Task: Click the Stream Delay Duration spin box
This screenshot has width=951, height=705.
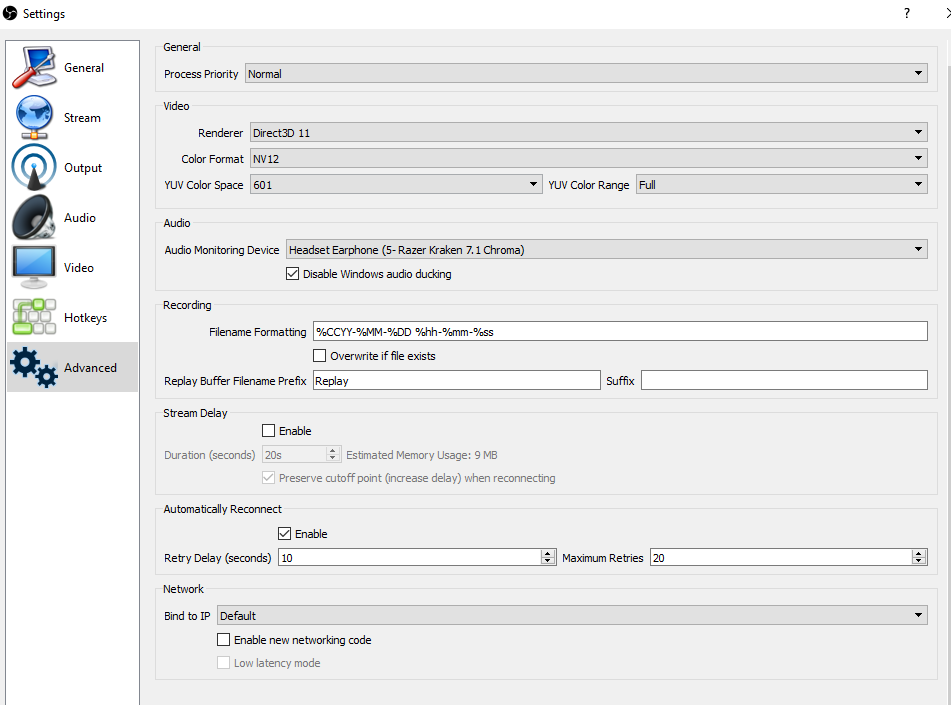Action: pos(301,454)
